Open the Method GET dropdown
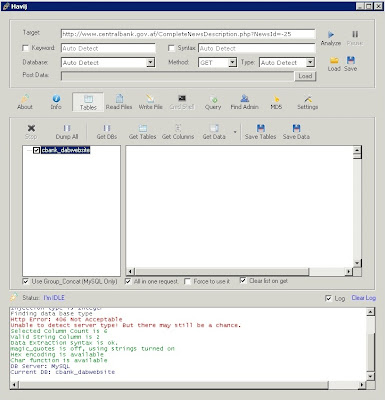Viewport: 385px width, 400px height. (x=232, y=62)
